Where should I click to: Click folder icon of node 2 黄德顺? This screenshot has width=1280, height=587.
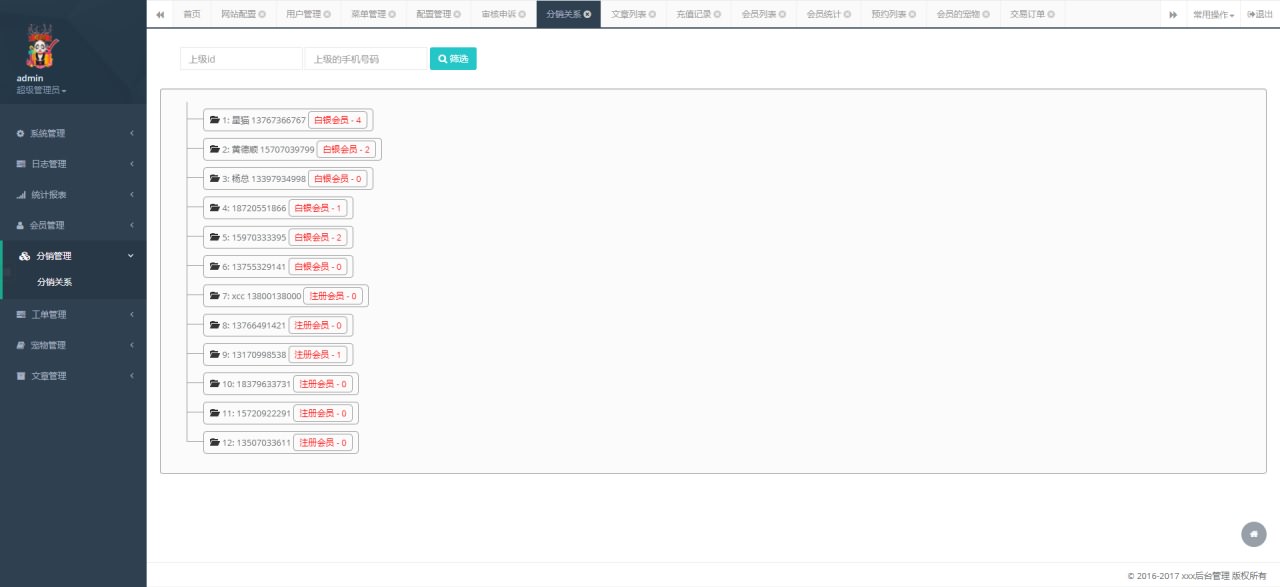(x=214, y=149)
